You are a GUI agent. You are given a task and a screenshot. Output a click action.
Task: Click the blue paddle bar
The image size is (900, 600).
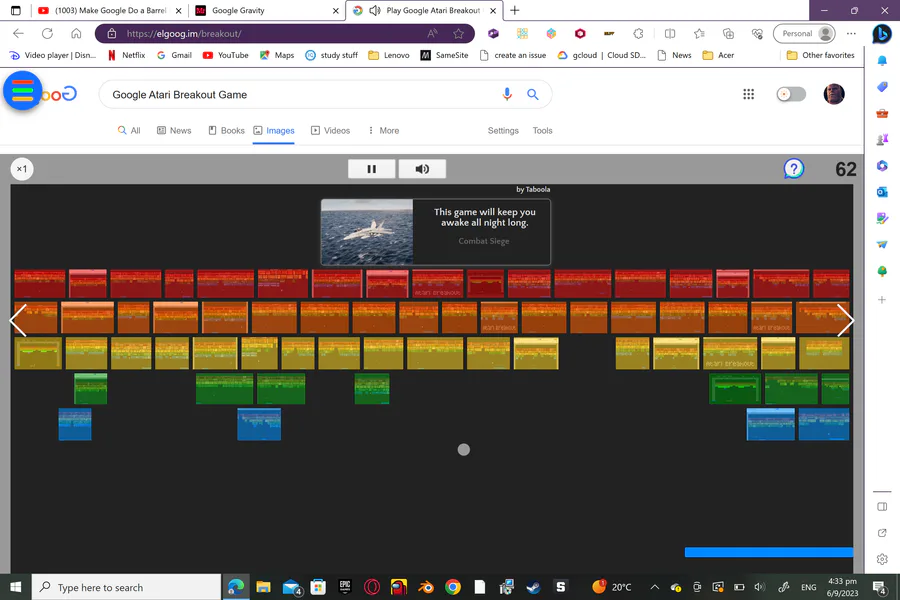(x=769, y=552)
